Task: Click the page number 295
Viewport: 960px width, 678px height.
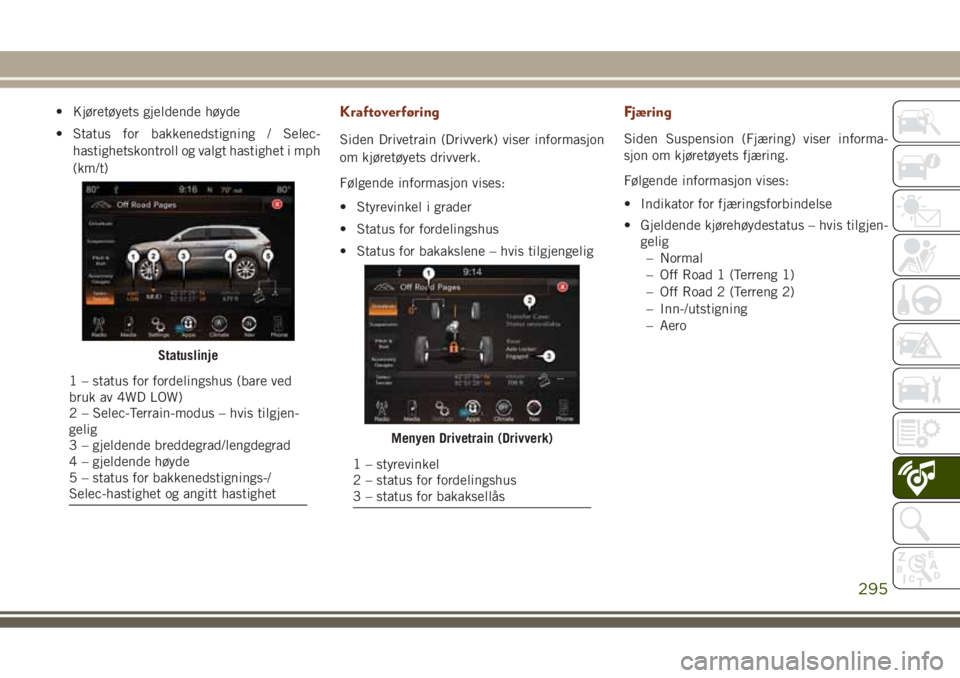Action: (x=872, y=589)
